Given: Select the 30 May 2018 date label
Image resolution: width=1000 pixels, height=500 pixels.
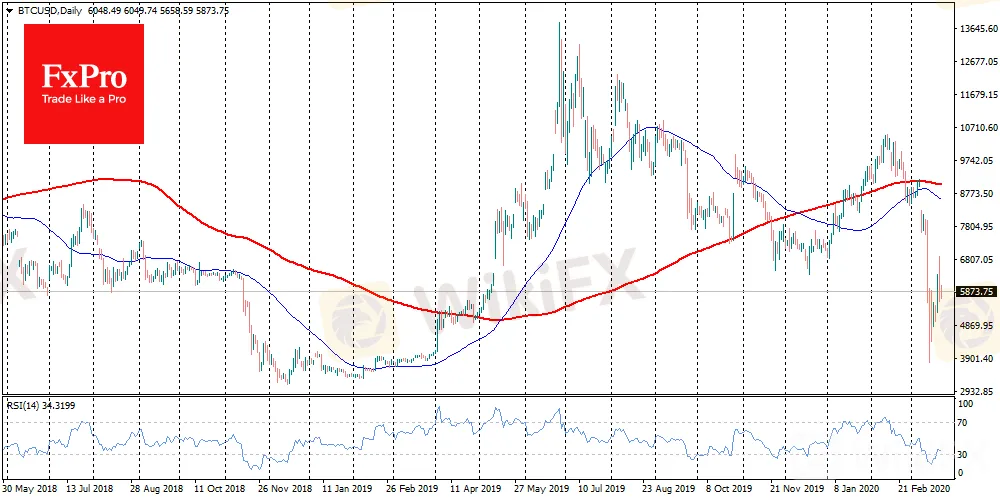Looking at the screenshot, I should (x=31, y=491).
